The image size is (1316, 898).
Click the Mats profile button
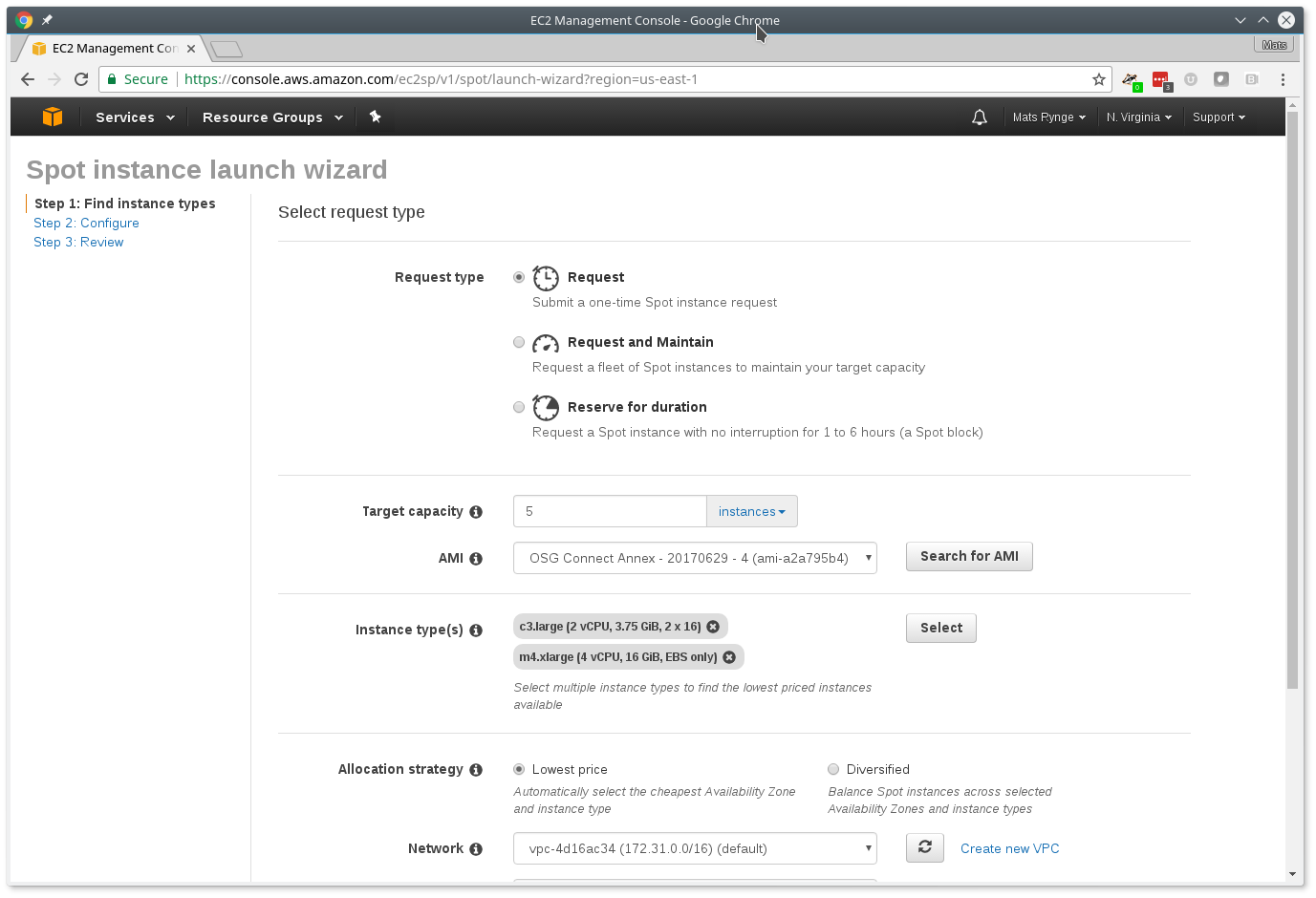pos(1274,45)
